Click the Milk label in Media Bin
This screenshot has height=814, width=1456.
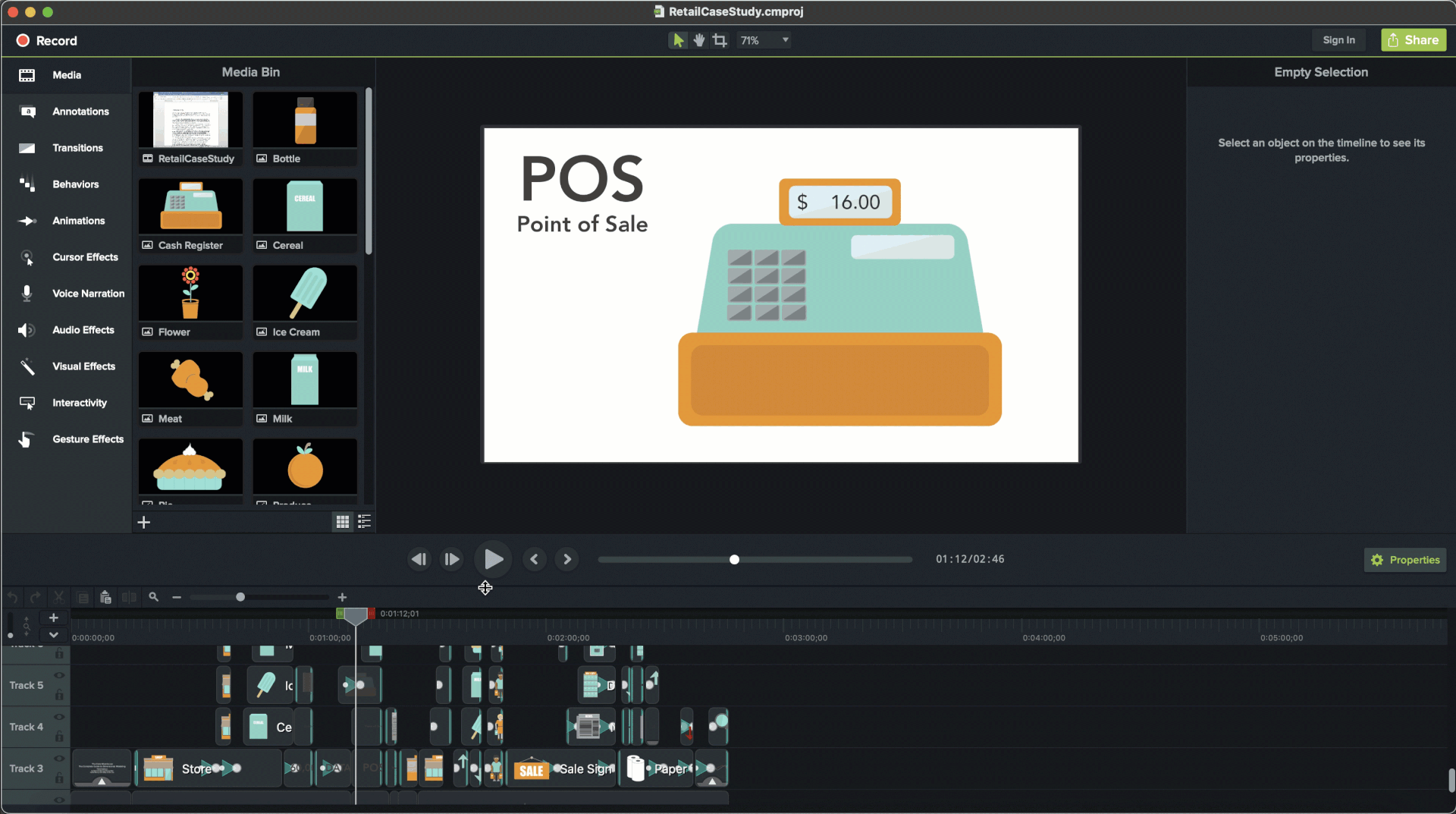click(x=282, y=419)
